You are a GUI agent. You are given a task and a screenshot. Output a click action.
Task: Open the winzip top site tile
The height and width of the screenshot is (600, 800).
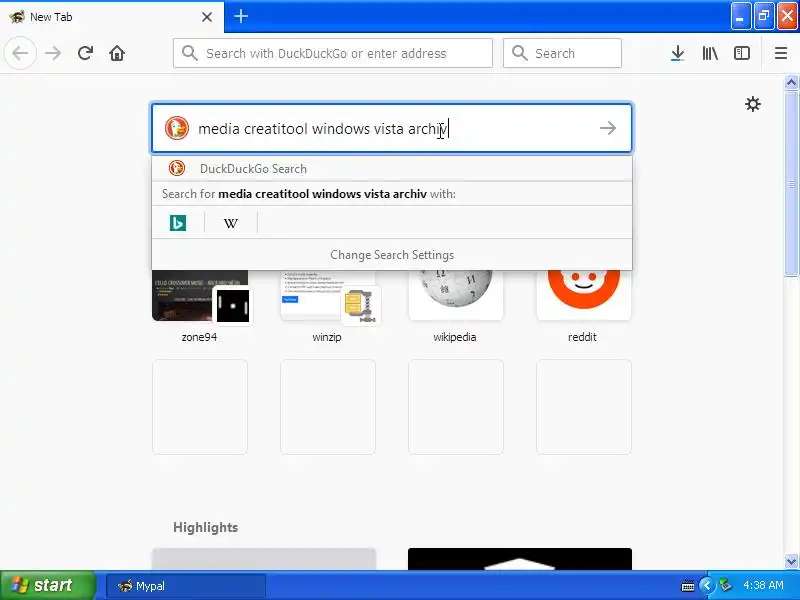point(328,306)
